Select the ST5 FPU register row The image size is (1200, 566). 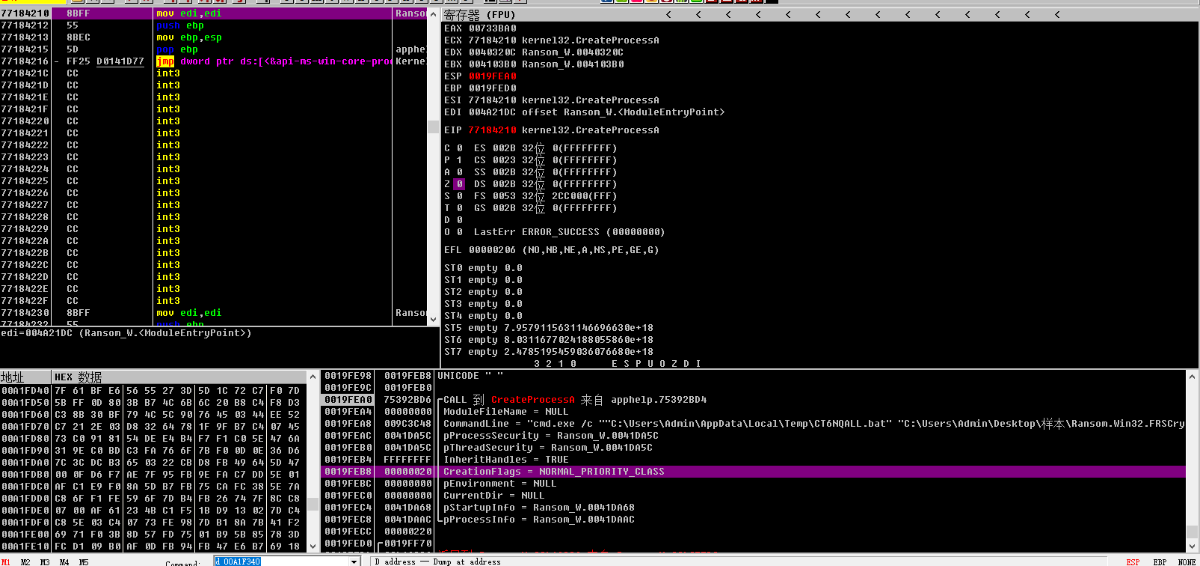click(x=548, y=328)
